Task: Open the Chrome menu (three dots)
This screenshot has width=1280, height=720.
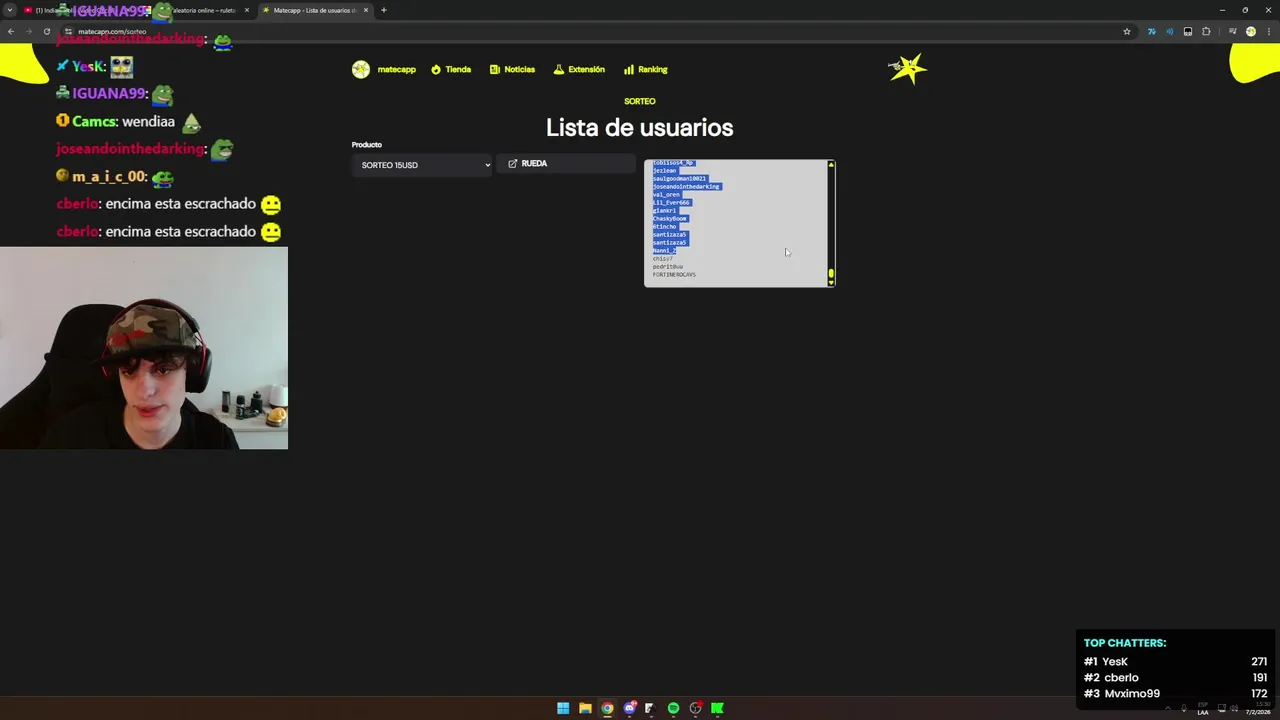Action: click(1268, 31)
